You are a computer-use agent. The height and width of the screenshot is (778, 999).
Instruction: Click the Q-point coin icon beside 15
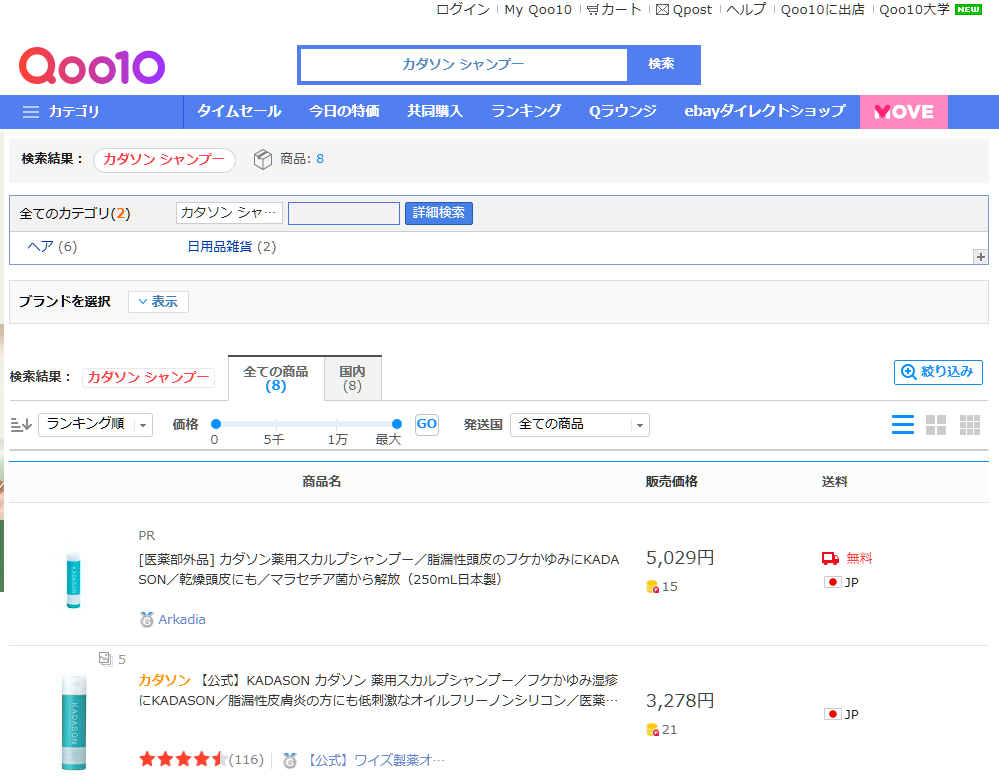652,587
